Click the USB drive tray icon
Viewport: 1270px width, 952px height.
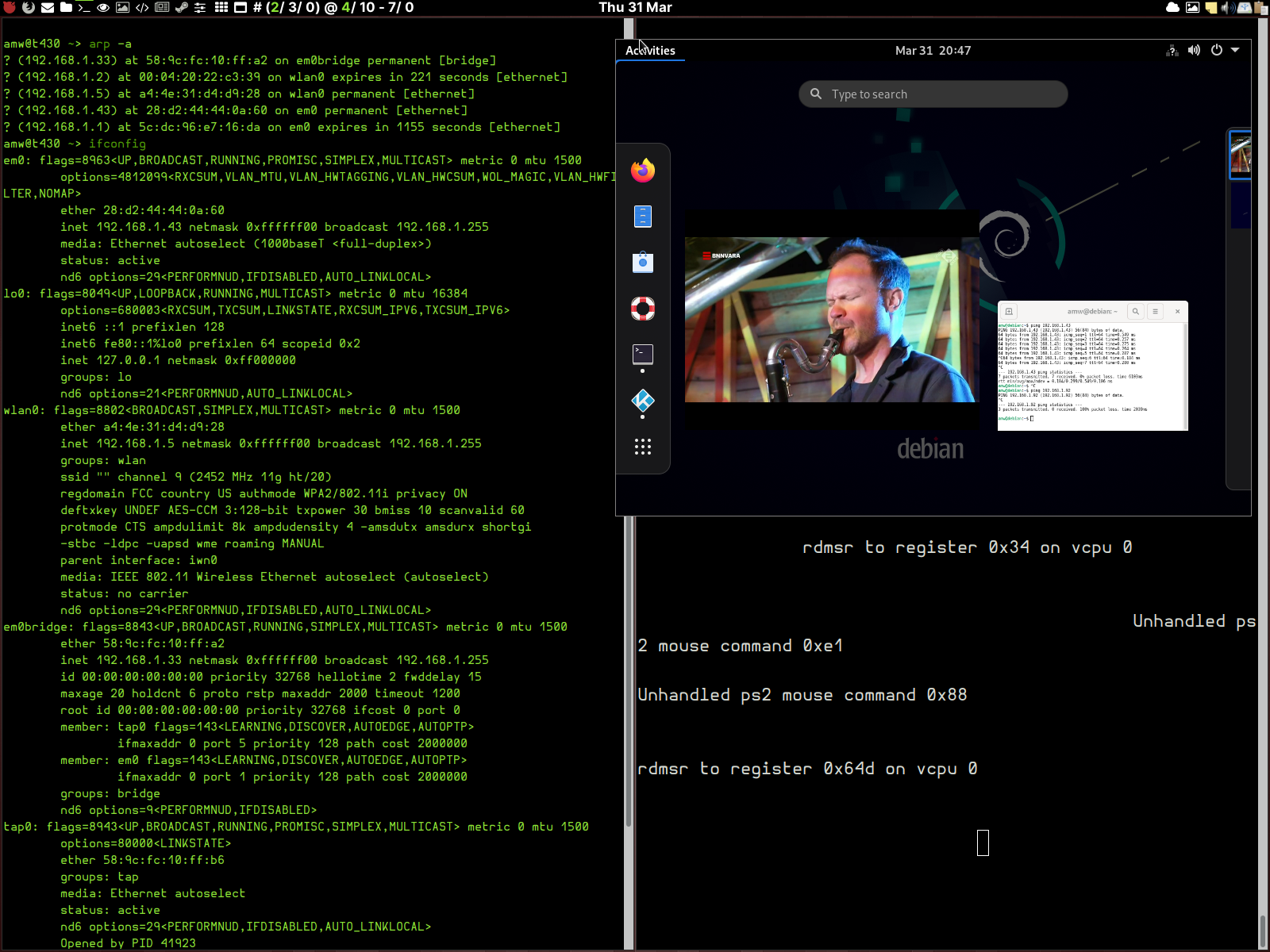coord(1244,8)
